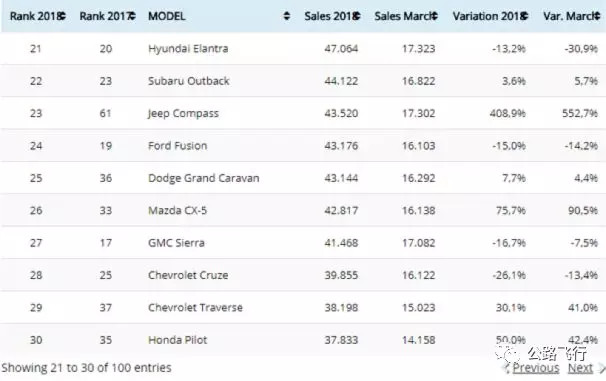Sort by Sales 2018 column
The image size is (606, 381).
[332, 16]
